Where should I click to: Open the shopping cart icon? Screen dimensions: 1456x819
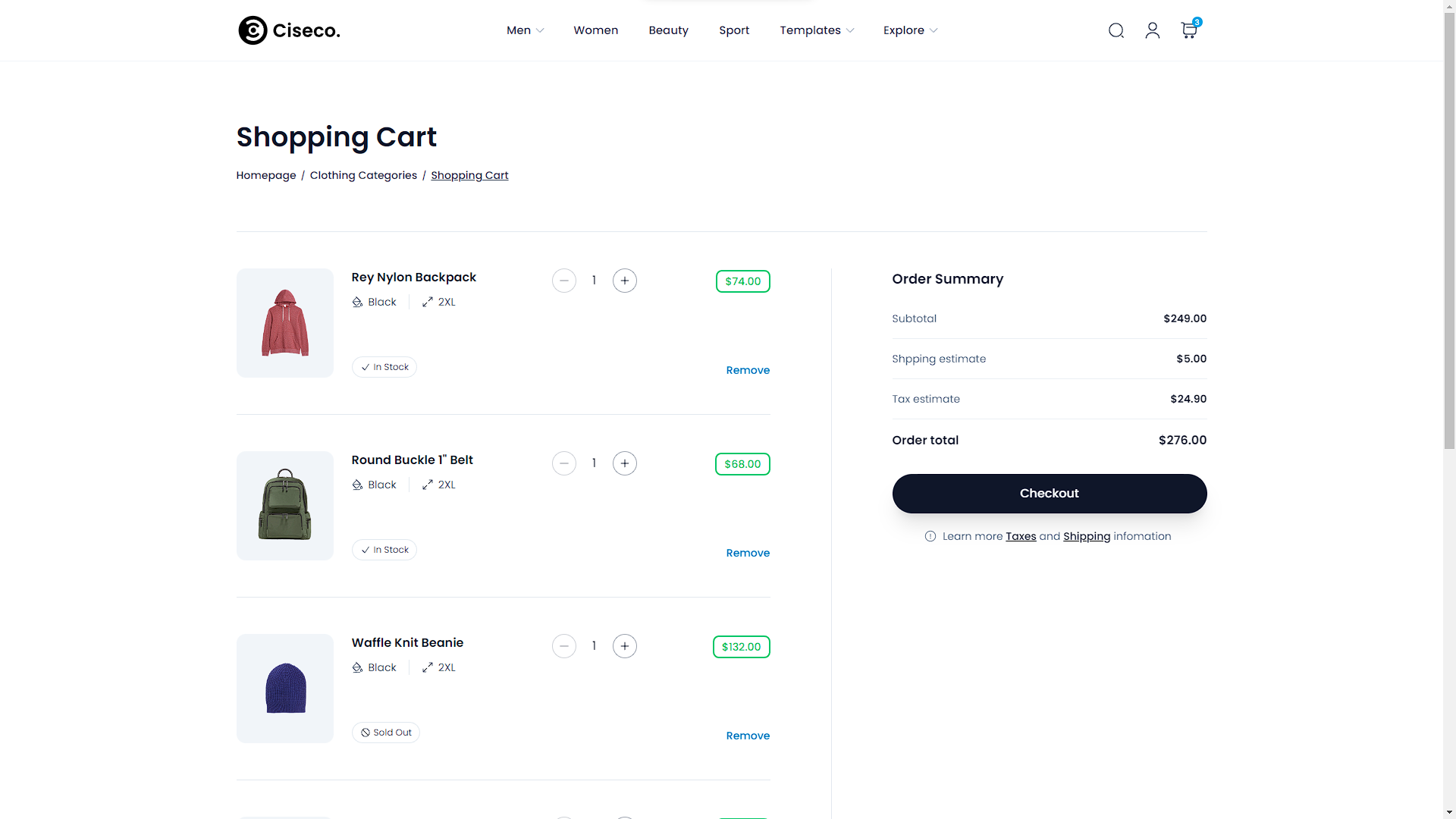tap(1188, 30)
